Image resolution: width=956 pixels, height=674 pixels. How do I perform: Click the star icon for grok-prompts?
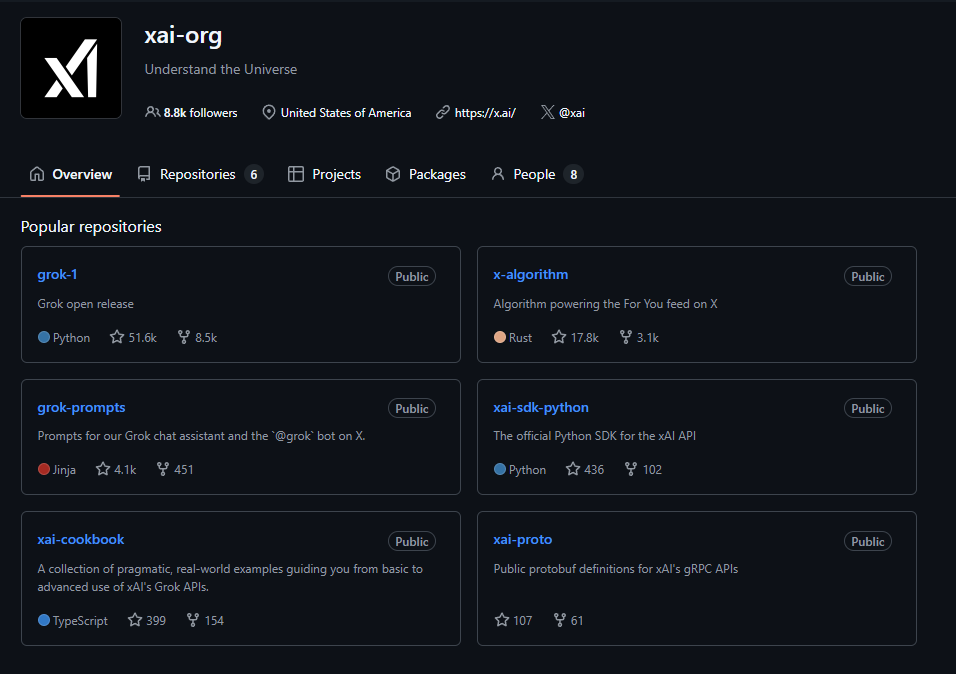pyautogui.click(x=103, y=468)
